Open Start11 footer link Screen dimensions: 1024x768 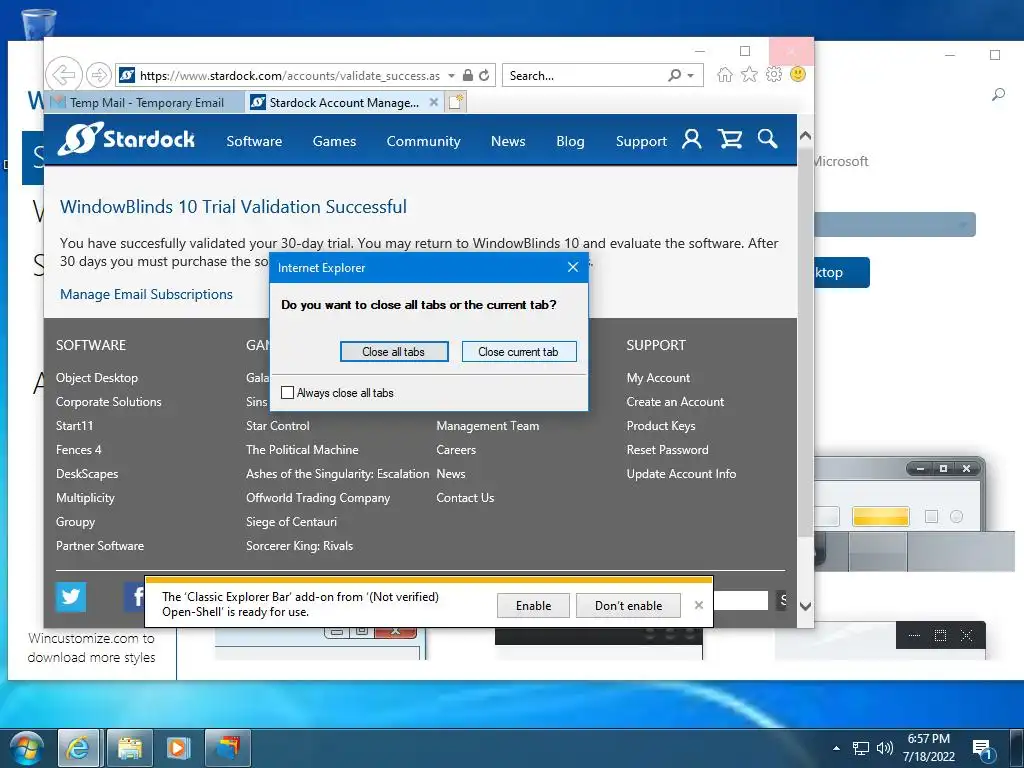pos(74,426)
